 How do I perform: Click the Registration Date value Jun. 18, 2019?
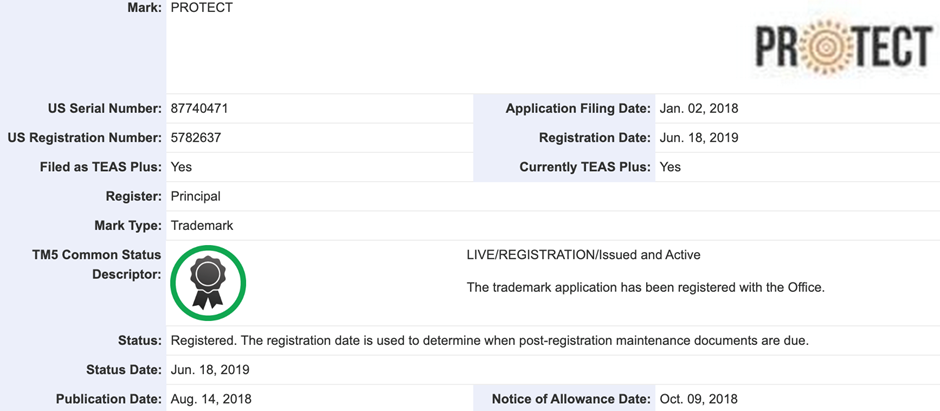click(x=698, y=138)
